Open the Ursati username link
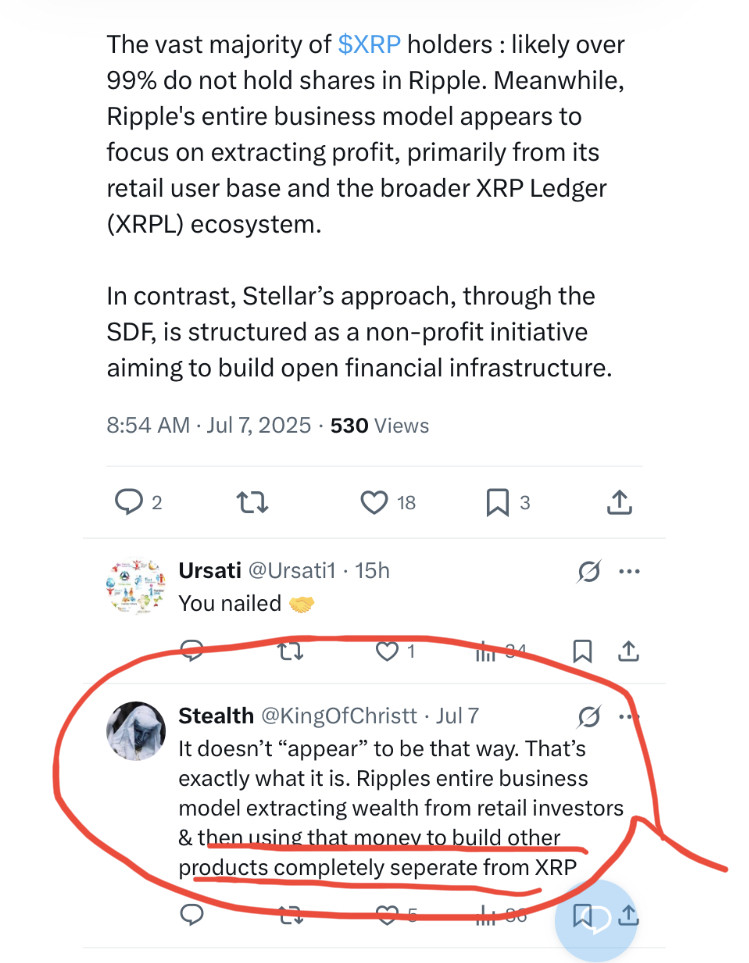Viewport: 749px width, 963px height. [208, 571]
